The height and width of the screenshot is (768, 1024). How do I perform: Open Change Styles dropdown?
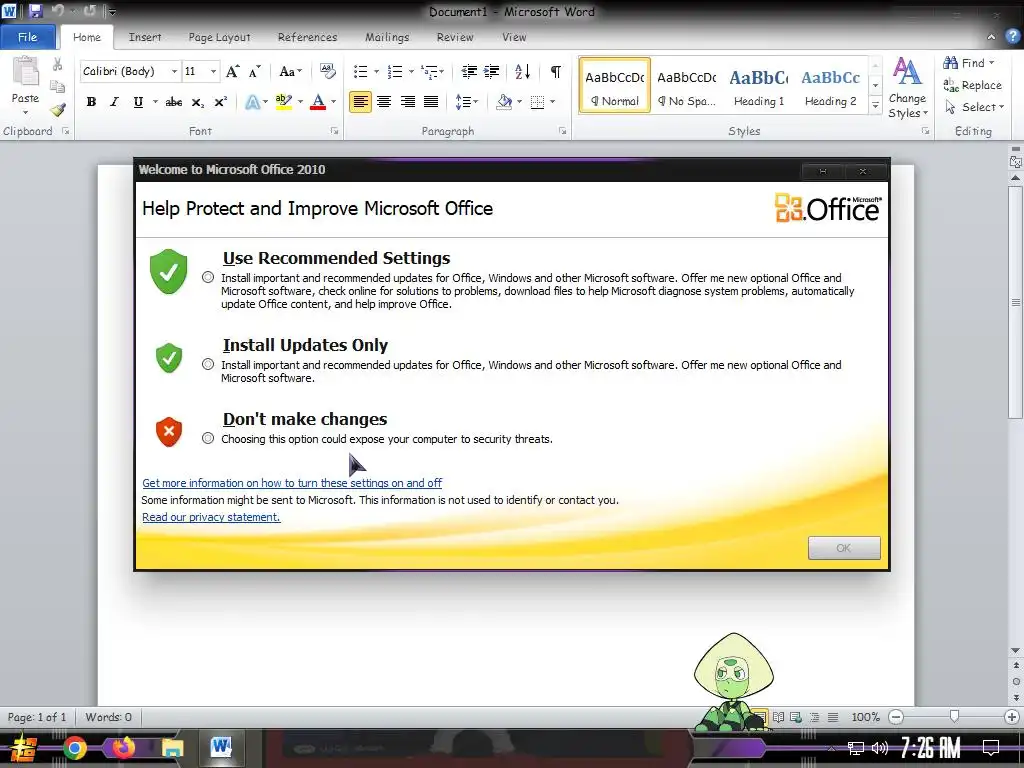pyautogui.click(x=908, y=88)
